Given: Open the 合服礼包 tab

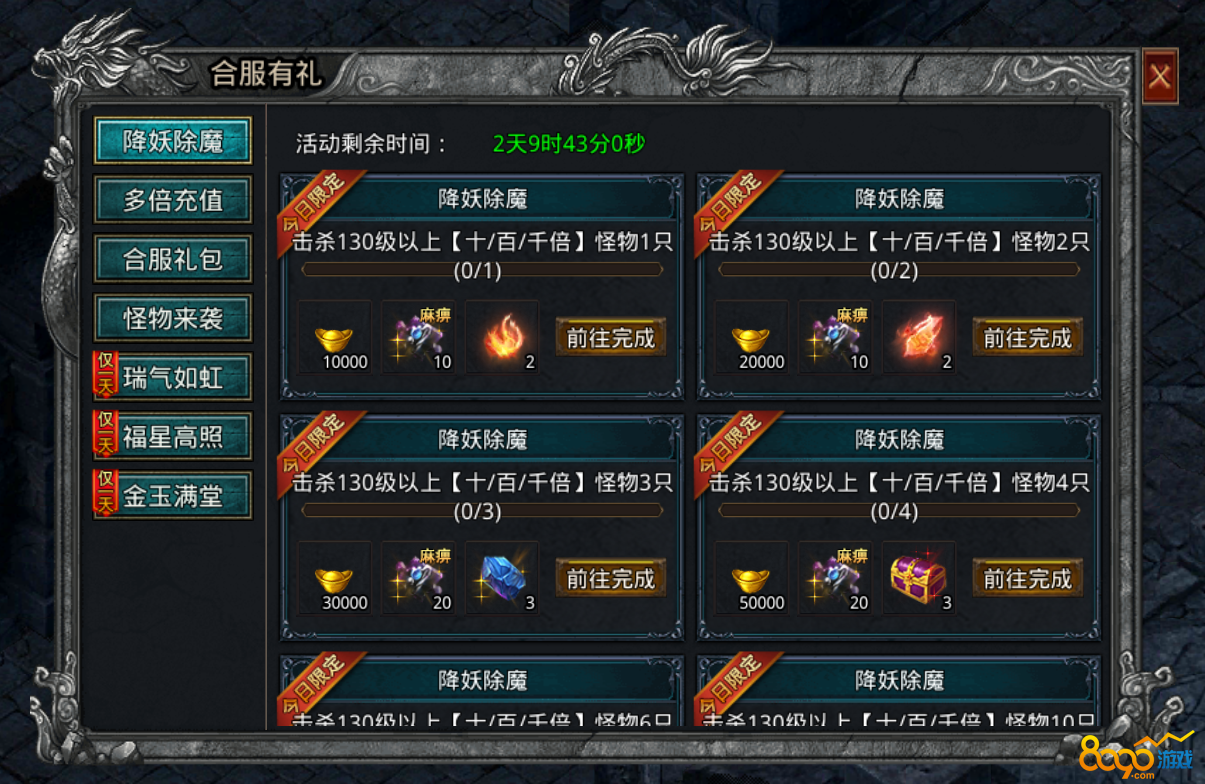Looking at the screenshot, I should 173,259.
